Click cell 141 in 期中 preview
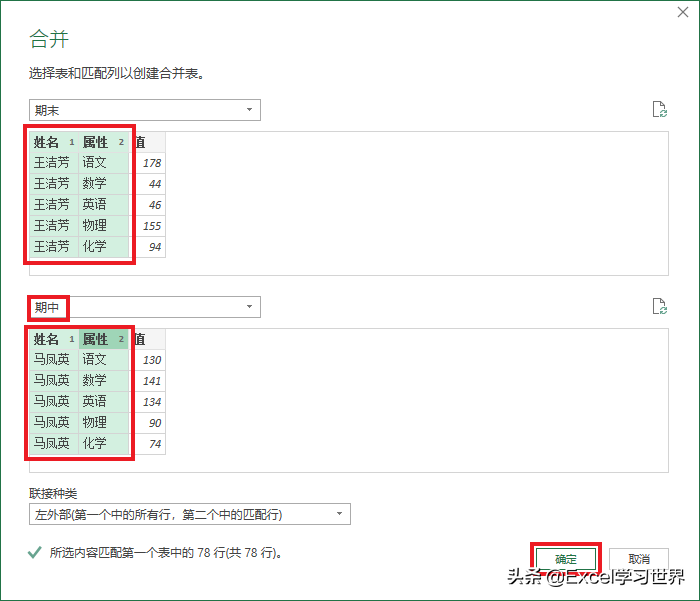The height and width of the screenshot is (601, 700). pyautogui.click(x=149, y=381)
